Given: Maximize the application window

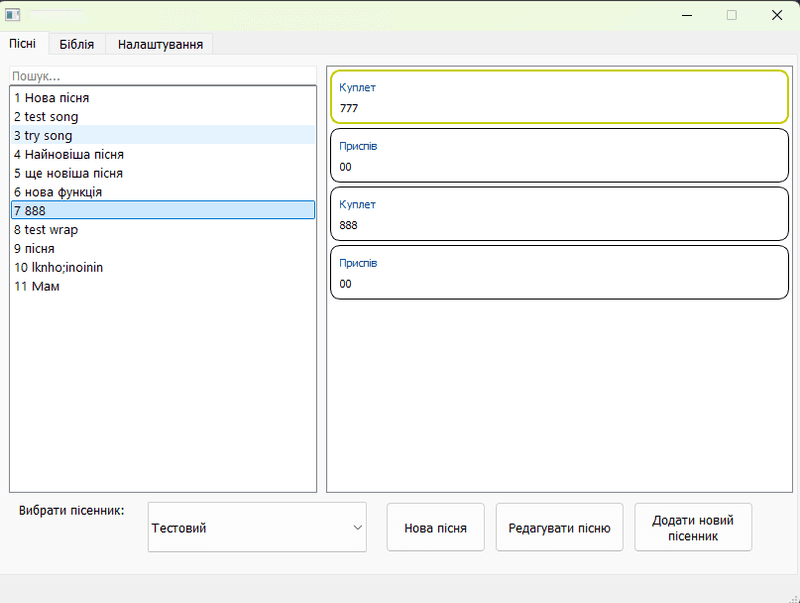Looking at the screenshot, I should click(732, 15).
